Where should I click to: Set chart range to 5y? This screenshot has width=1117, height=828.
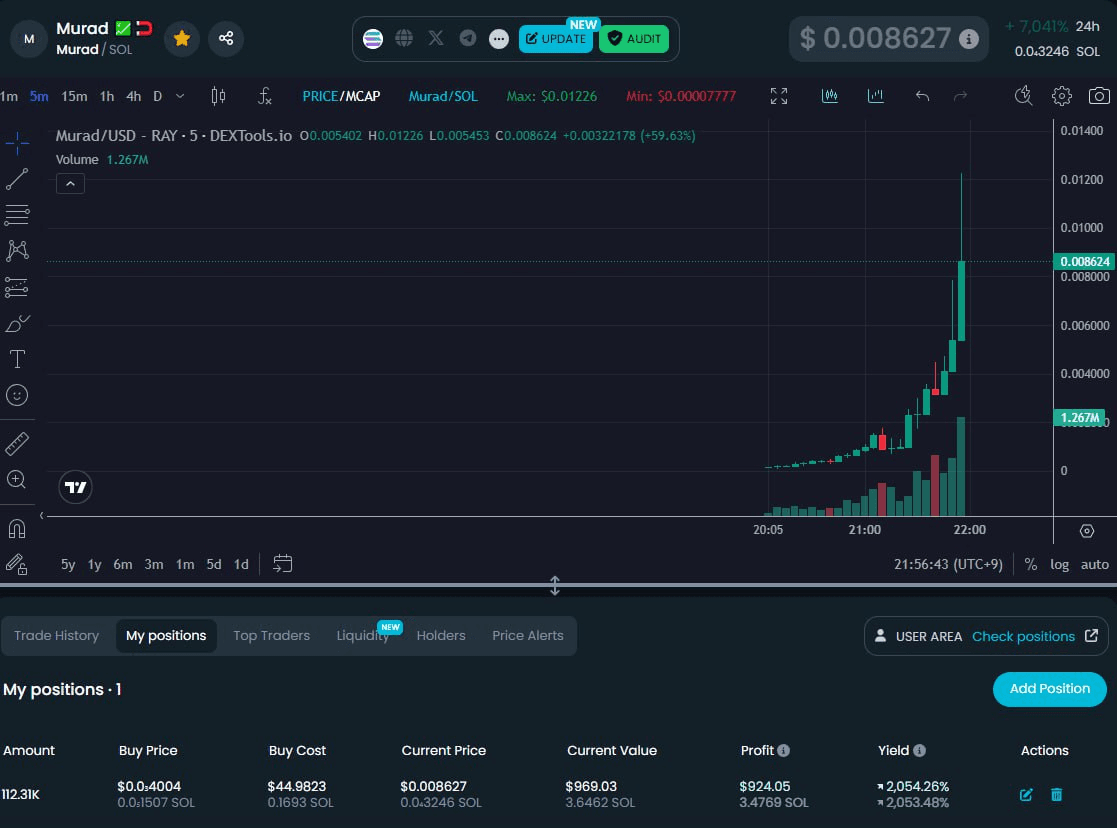pyautogui.click(x=68, y=564)
